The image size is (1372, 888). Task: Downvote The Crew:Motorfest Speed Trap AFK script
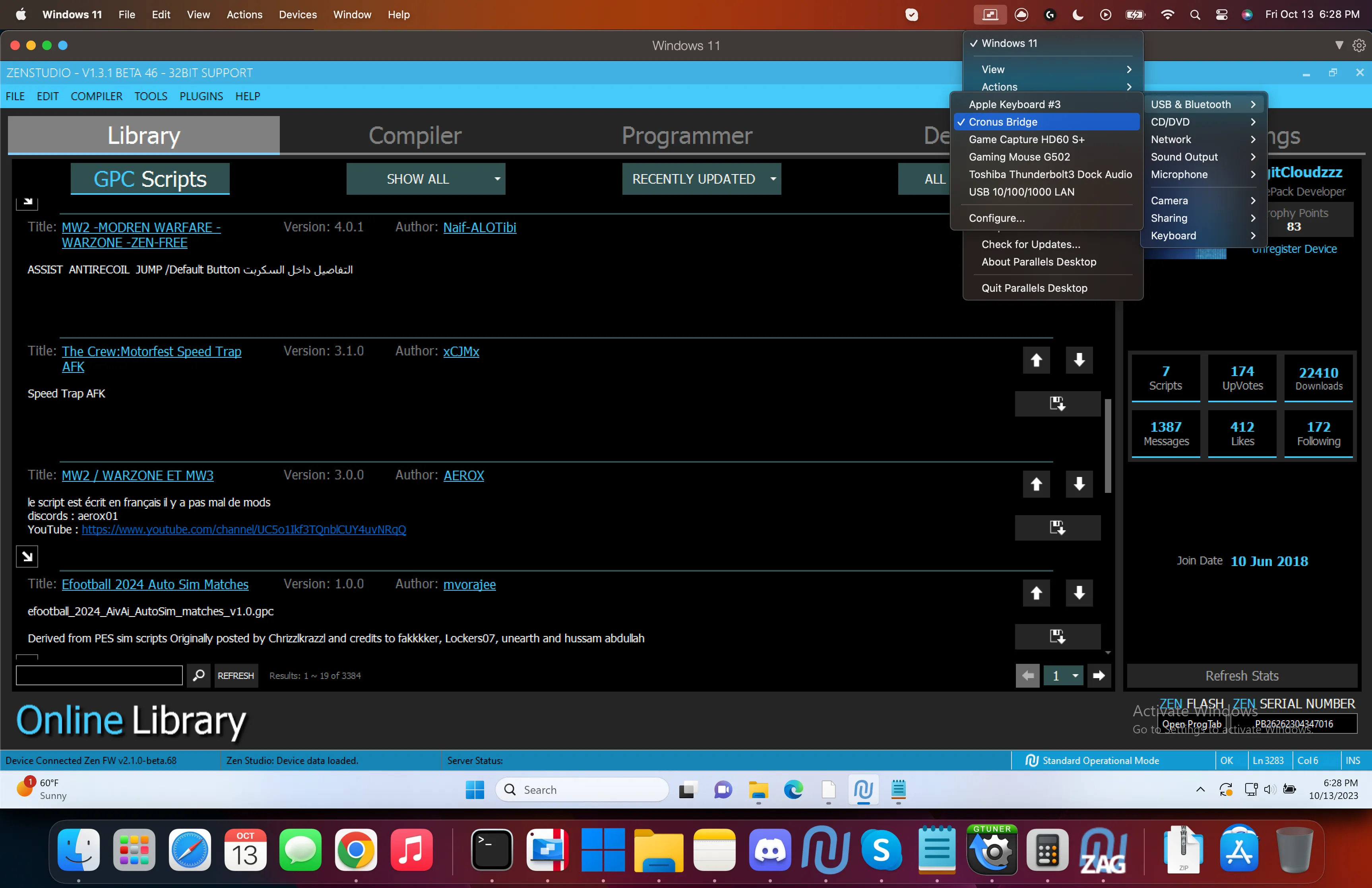1079,360
